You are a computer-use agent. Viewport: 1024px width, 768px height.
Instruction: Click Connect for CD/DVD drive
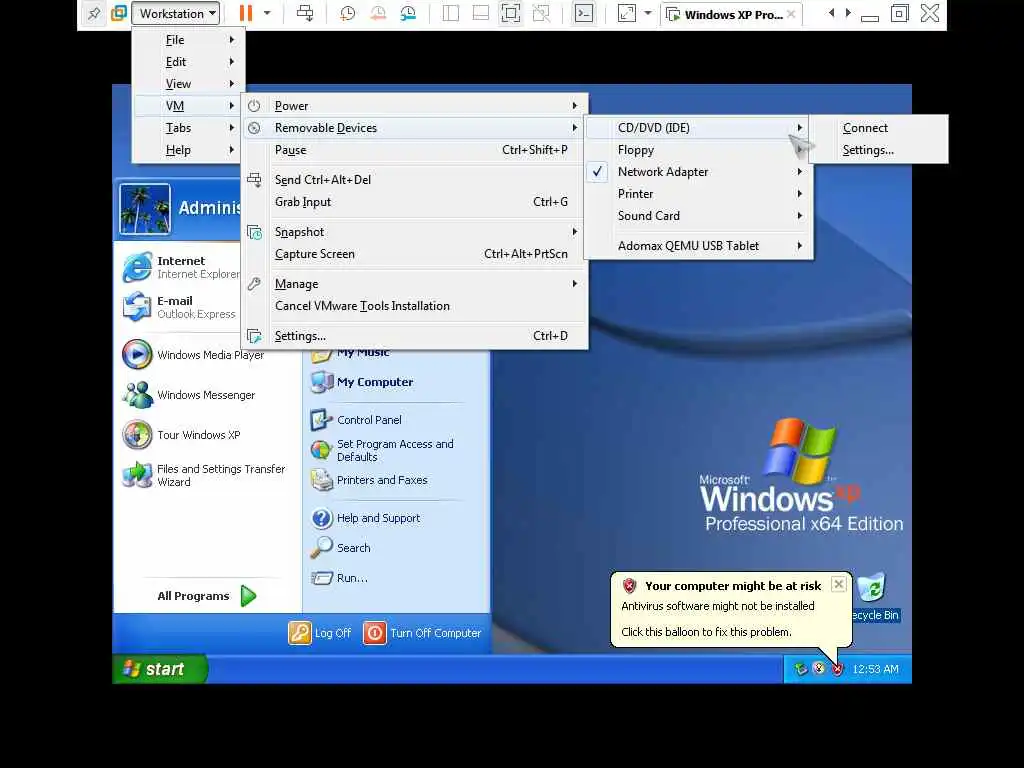tap(879, 128)
